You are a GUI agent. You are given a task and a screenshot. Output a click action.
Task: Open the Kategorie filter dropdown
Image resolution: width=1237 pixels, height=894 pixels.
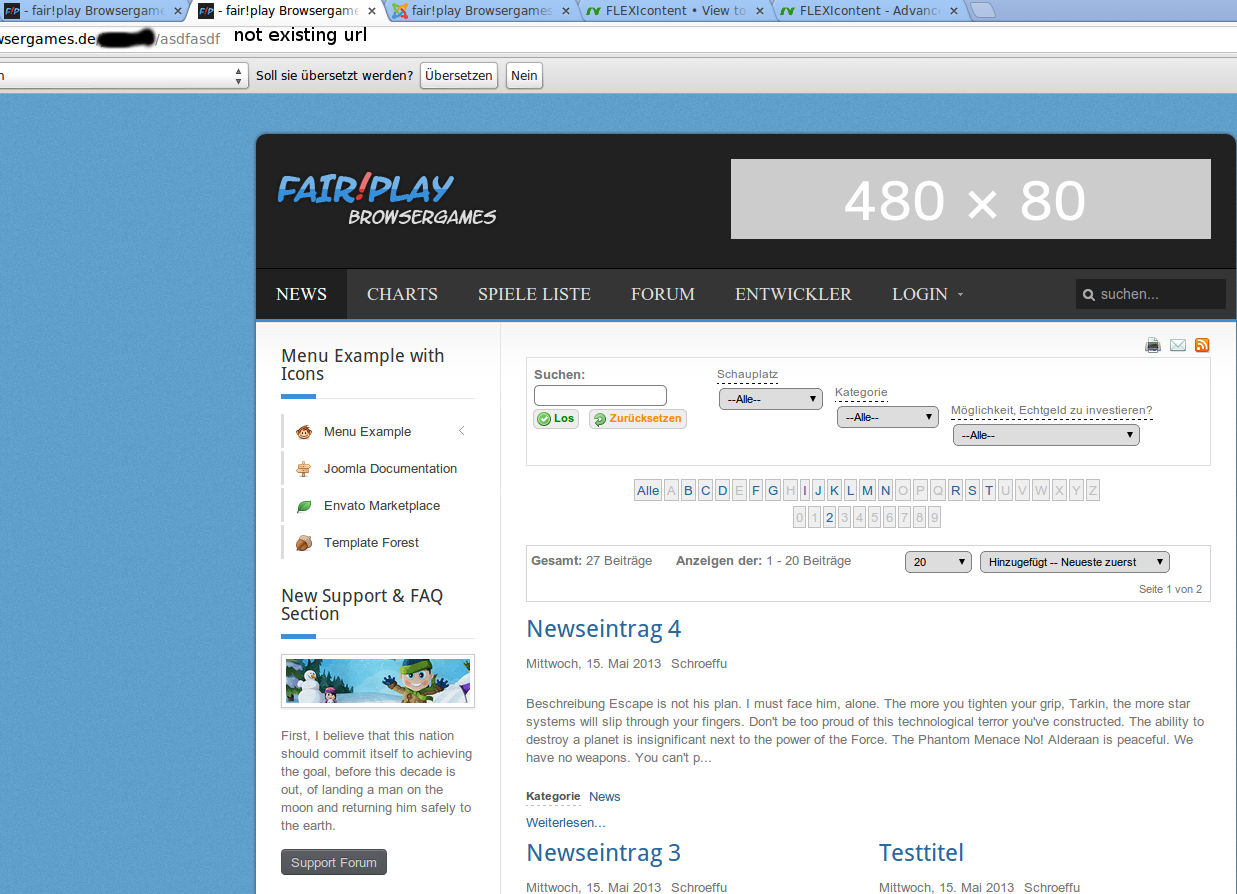(x=888, y=417)
